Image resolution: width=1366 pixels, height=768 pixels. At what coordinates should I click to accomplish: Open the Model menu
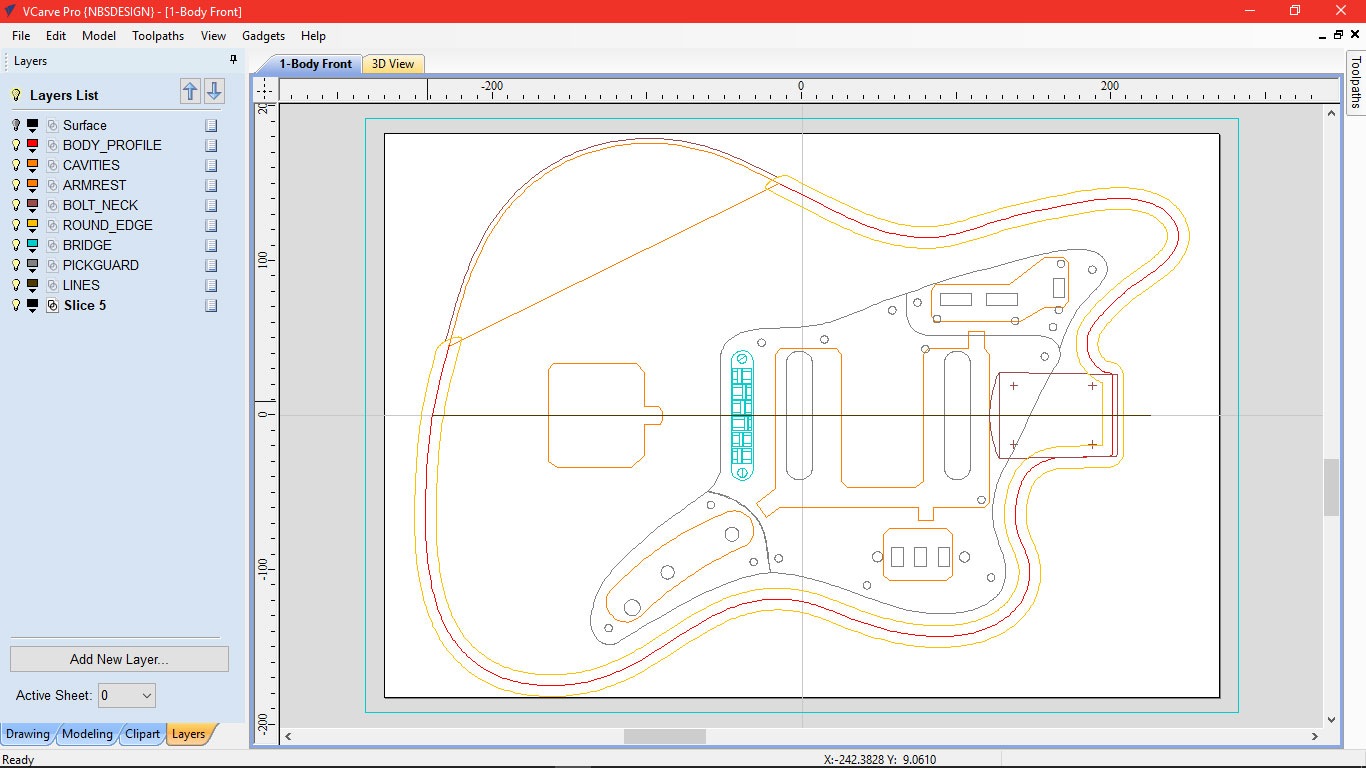click(99, 36)
